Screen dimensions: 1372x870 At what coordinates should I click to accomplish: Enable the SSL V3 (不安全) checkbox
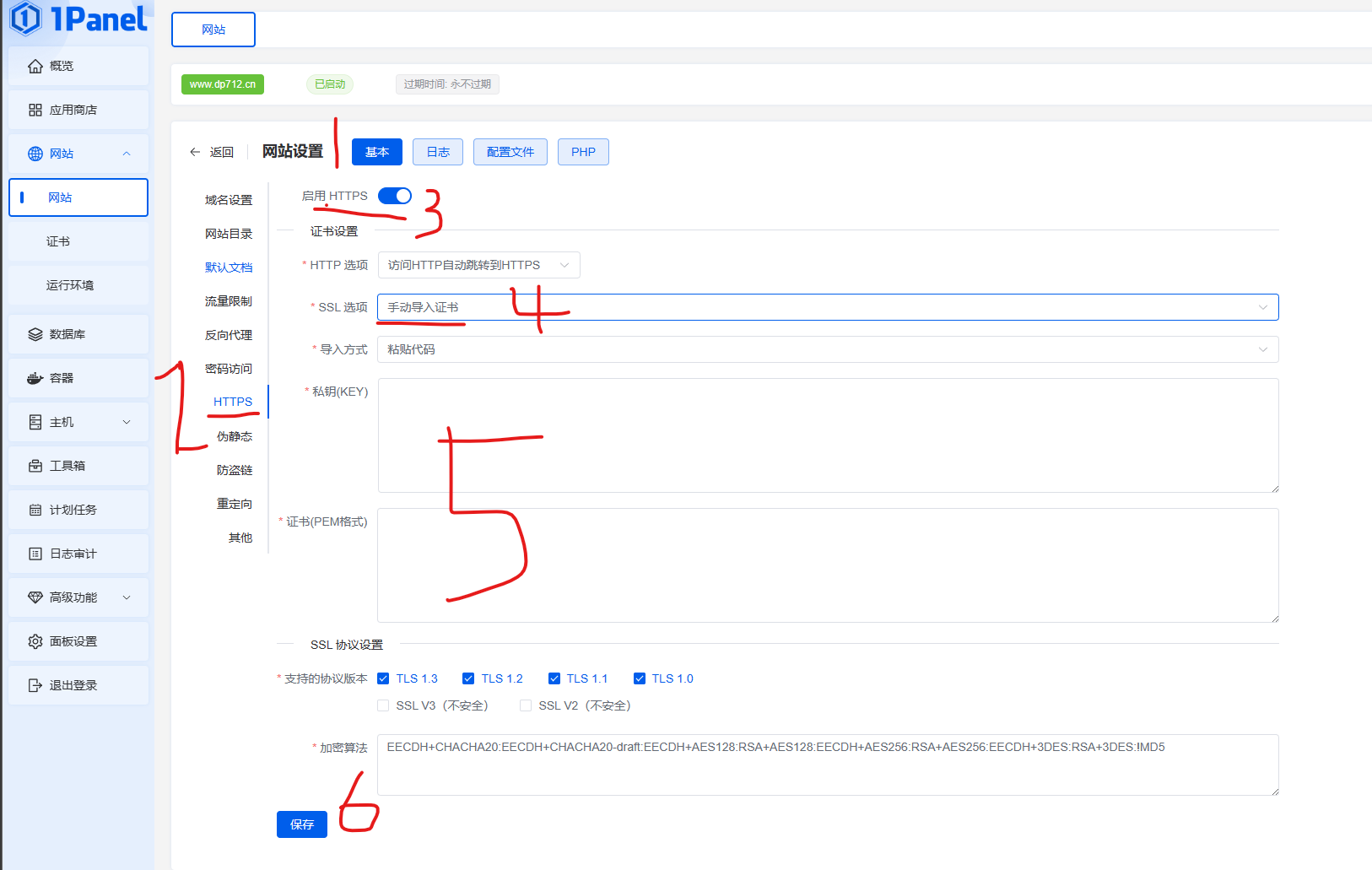tap(383, 705)
